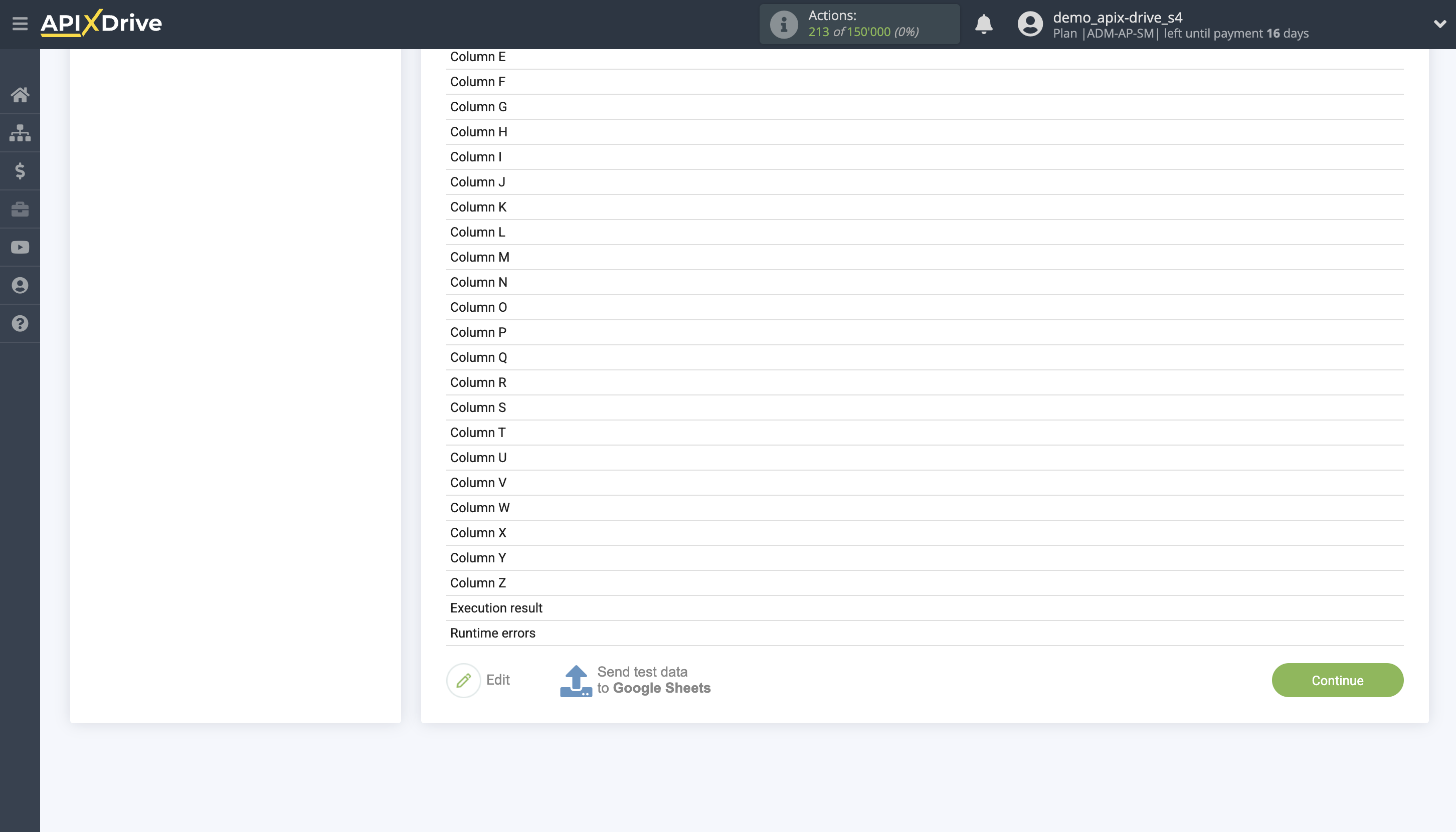1456x832 pixels.
Task: Open the notifications bell icon
Action: point(984,24)
